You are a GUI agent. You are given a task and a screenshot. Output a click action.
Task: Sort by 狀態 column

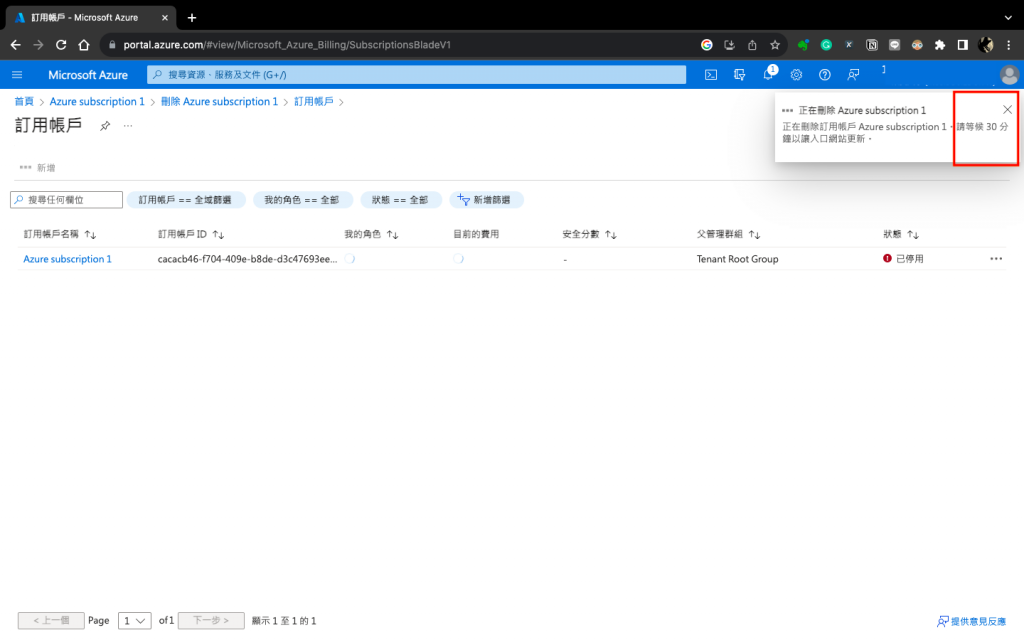901,234
